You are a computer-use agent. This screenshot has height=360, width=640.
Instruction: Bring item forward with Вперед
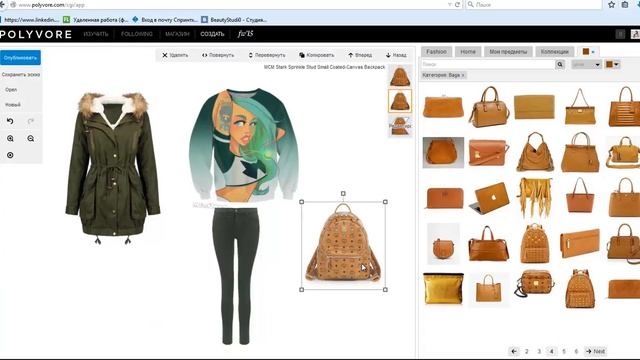[360, 55]
